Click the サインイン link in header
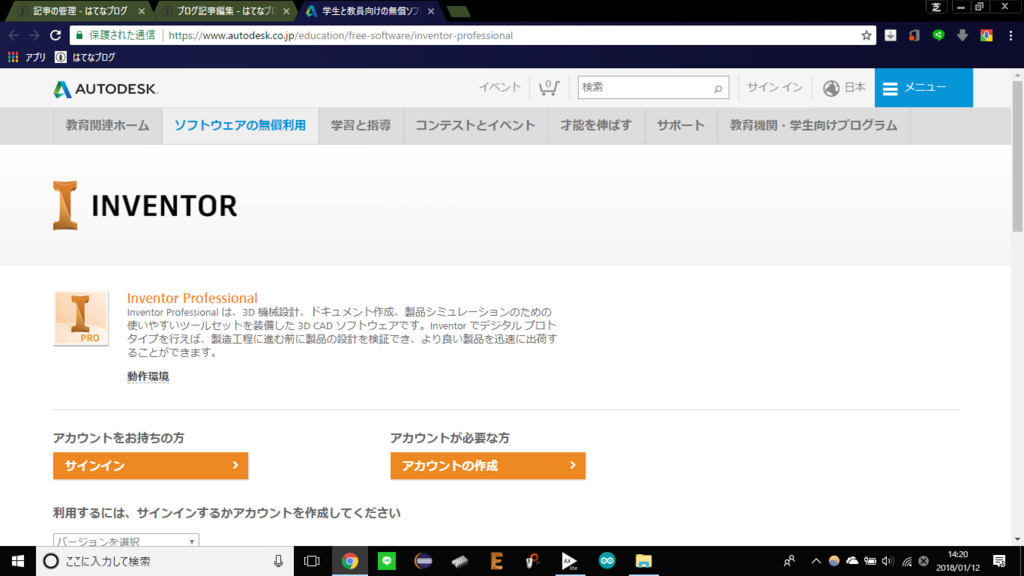Image resolution: width=1024 pixels, height=576 pixels. [x=775, y=88]
